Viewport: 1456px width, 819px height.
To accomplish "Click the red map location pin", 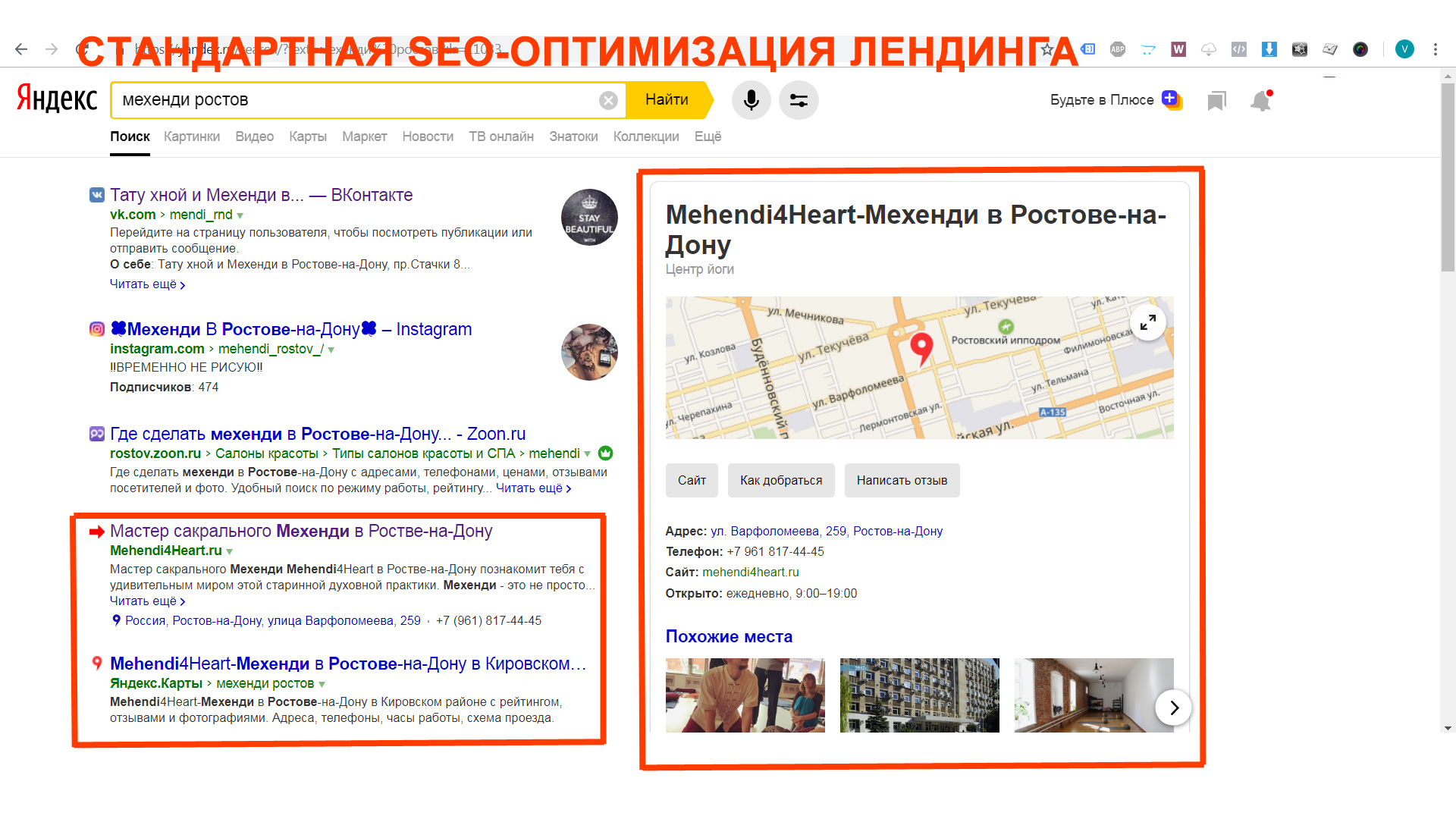I will click(x=921, y=350).
